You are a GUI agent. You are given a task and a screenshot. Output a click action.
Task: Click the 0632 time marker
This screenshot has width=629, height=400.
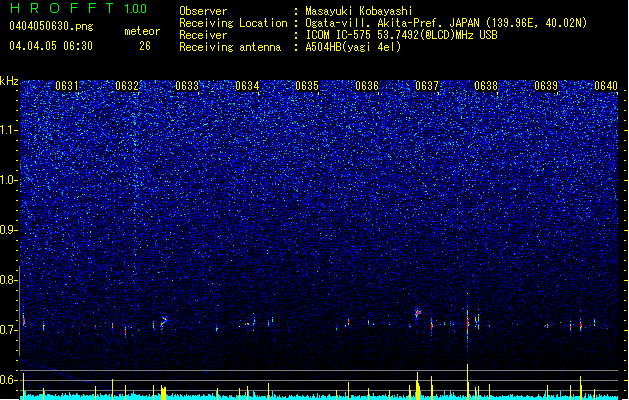(127, 86)
